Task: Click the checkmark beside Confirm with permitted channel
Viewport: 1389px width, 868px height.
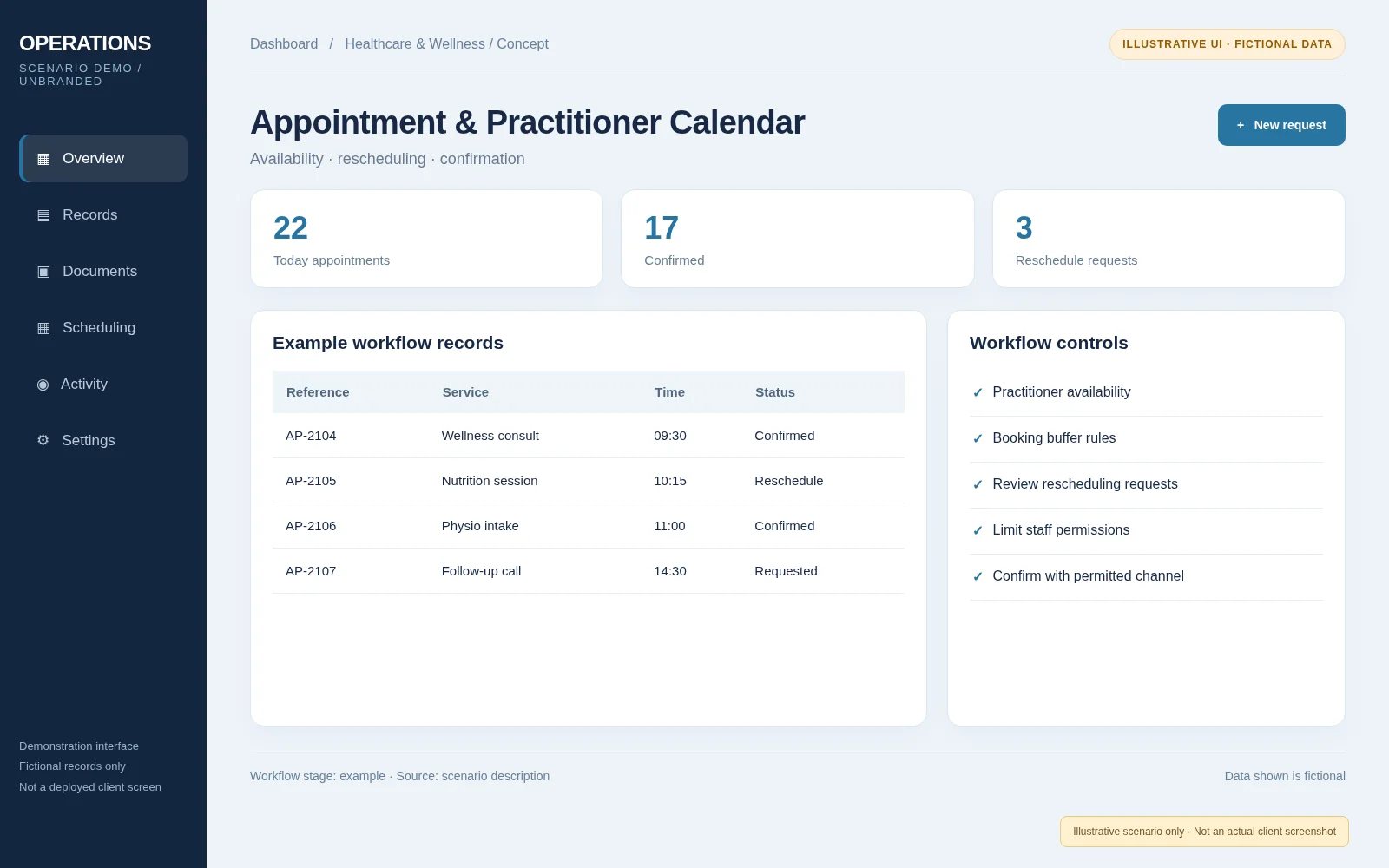Action: (978, 576)
